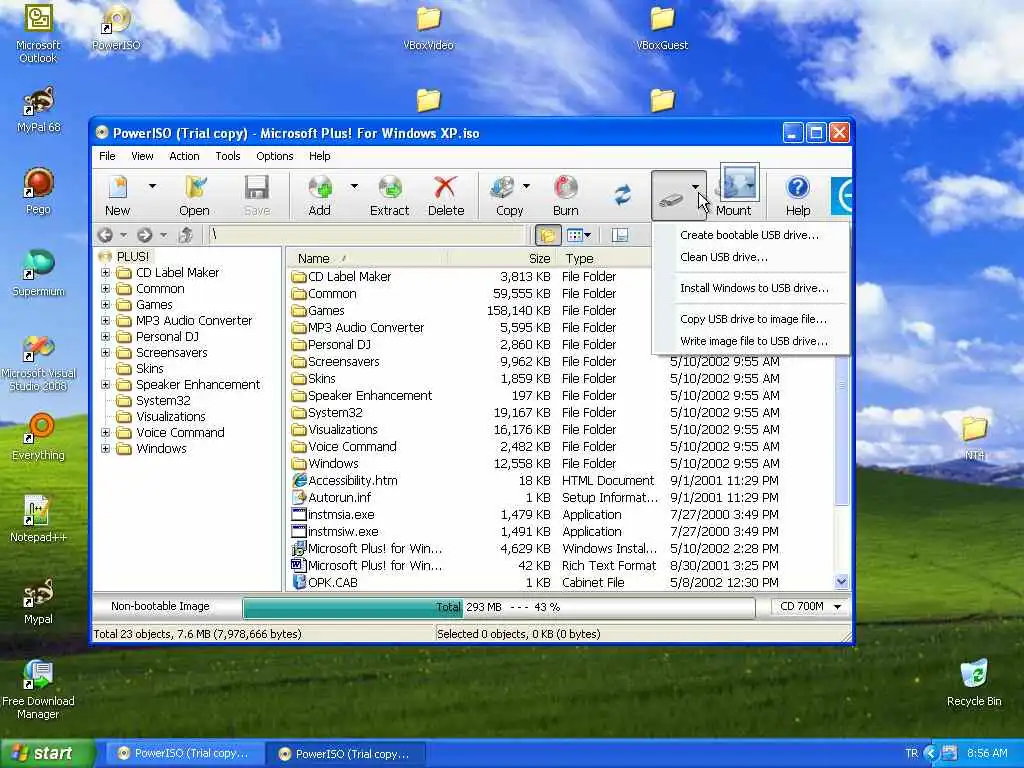Image resolution: width=1024 pixels, height=768 pixels.
Task: Toggle the folder tree panel button
Action: click(x=548, y=235)
